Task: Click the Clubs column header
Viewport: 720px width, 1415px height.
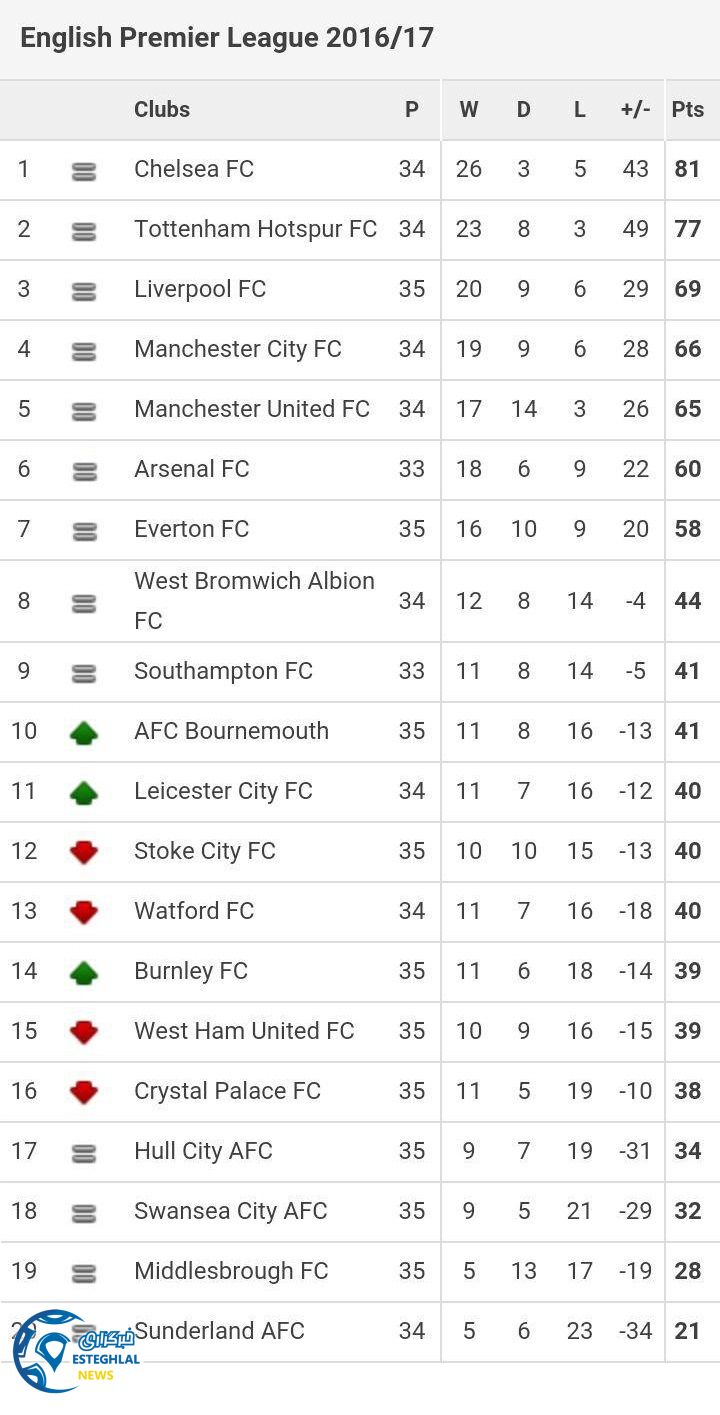Action: pos(162,110)
